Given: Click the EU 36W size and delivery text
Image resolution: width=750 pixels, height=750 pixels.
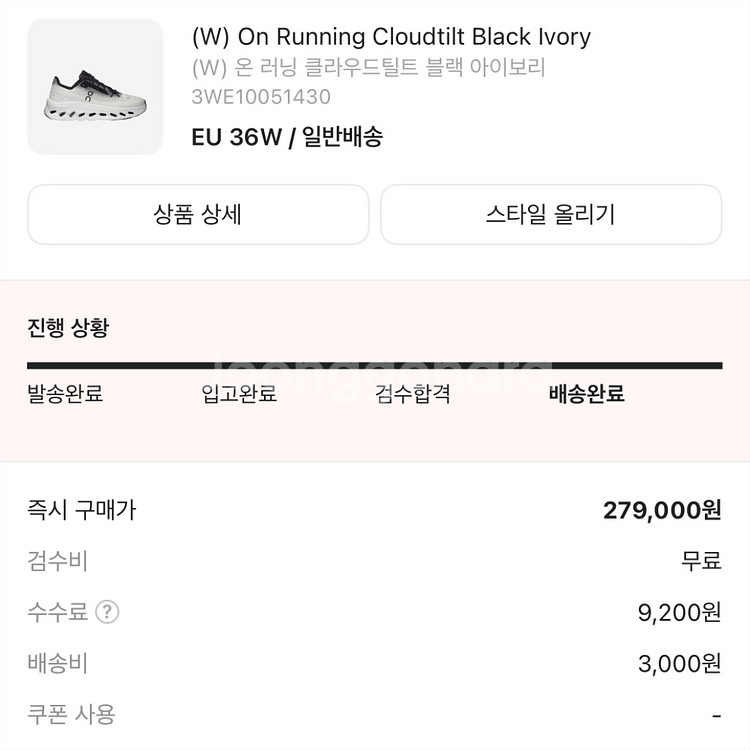Looking at the screenshot, I should pos(287,137).
